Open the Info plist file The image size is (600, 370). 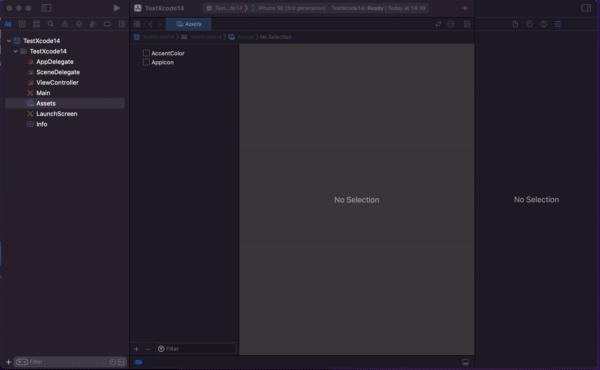click(x=41, y=124)
